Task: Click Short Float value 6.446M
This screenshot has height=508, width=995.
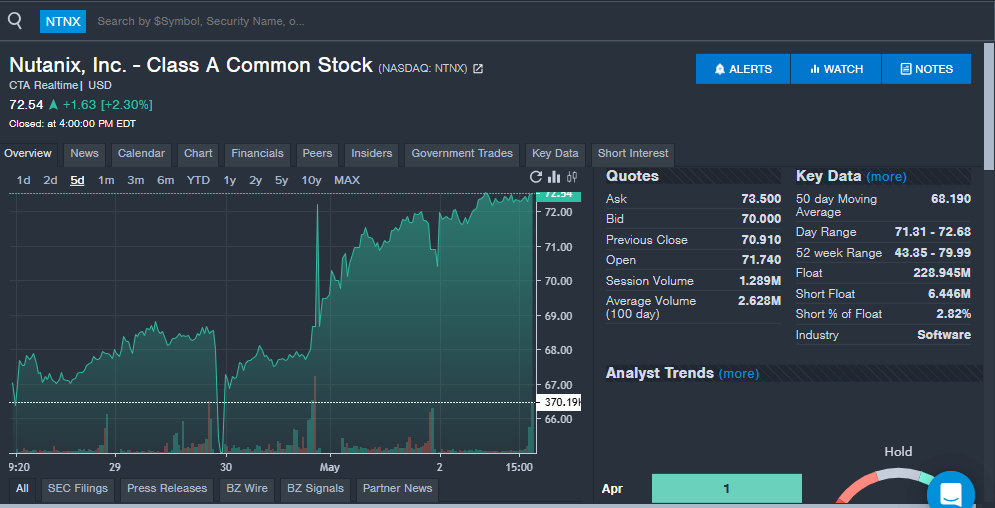Action: [x=949, y=294]
